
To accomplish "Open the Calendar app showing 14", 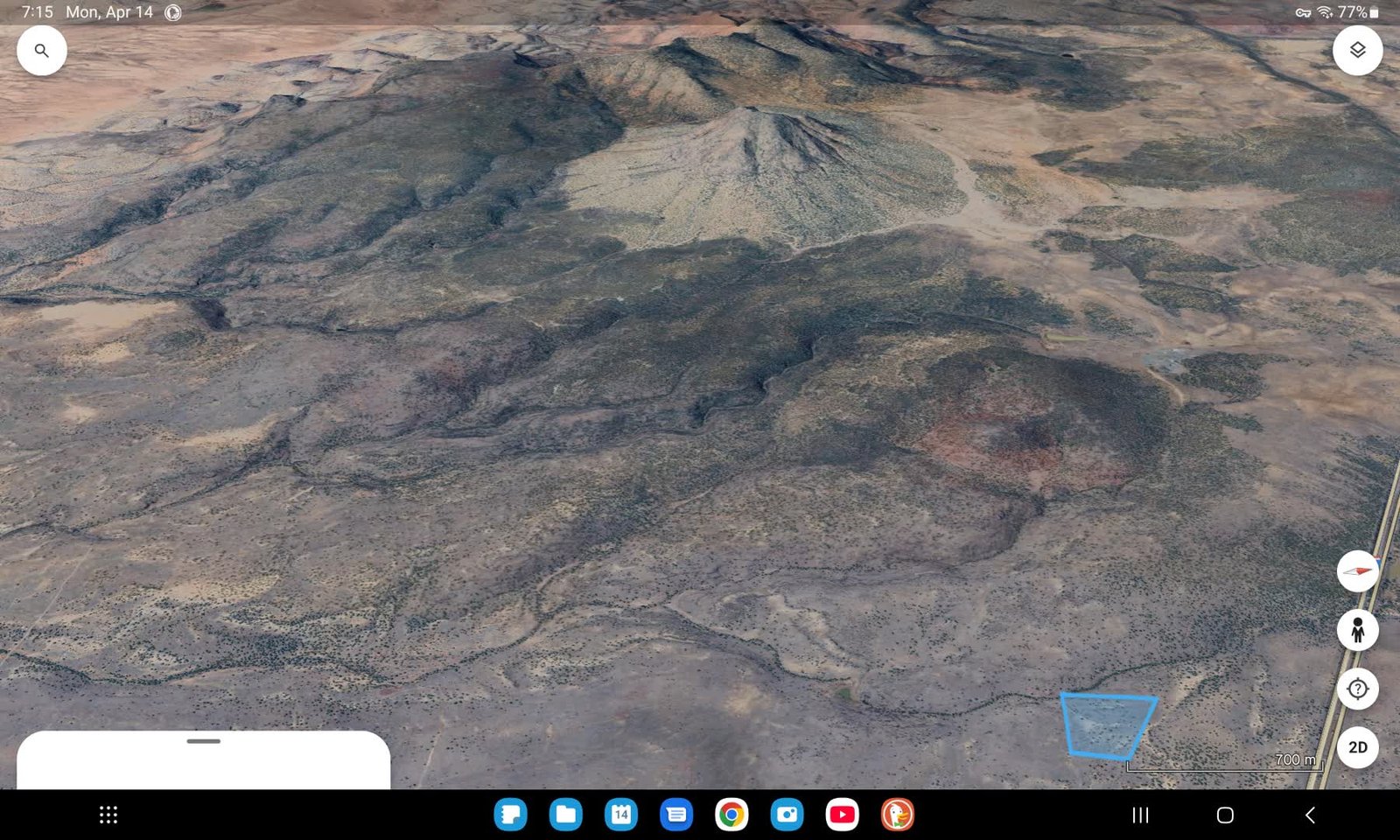I will (x=620, y=815).
